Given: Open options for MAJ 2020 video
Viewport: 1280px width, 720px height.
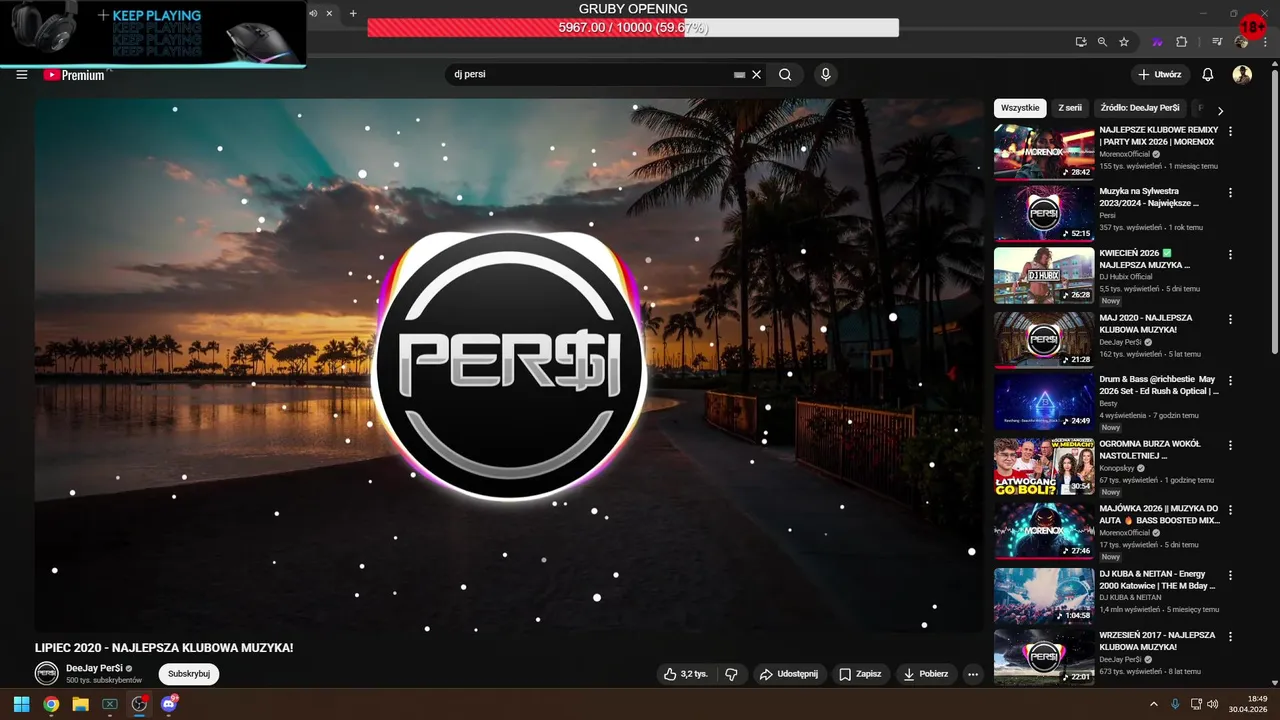Looking at the screenshot, I should pos(1231,319).
